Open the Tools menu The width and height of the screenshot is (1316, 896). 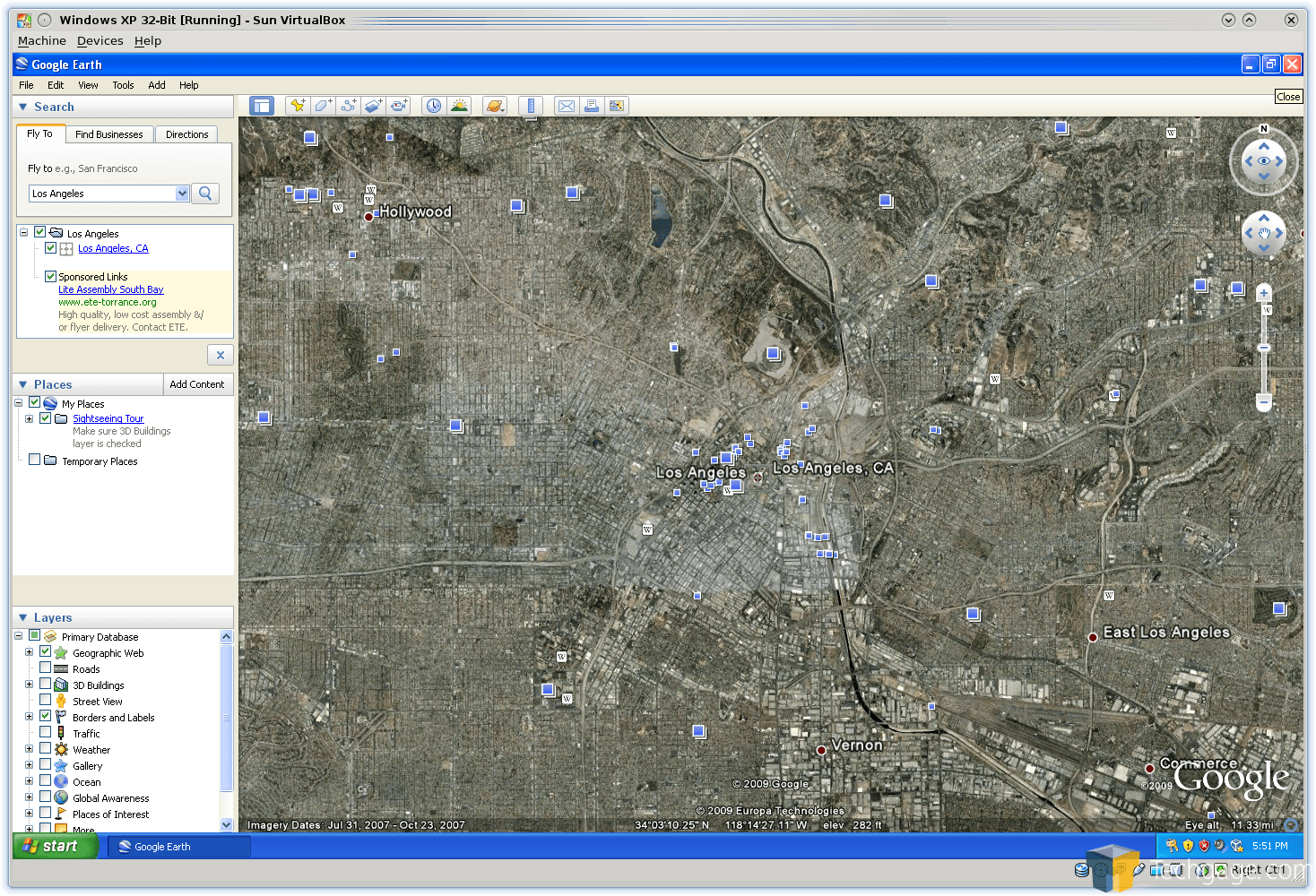pyautogui.click(x=123, y=85)
